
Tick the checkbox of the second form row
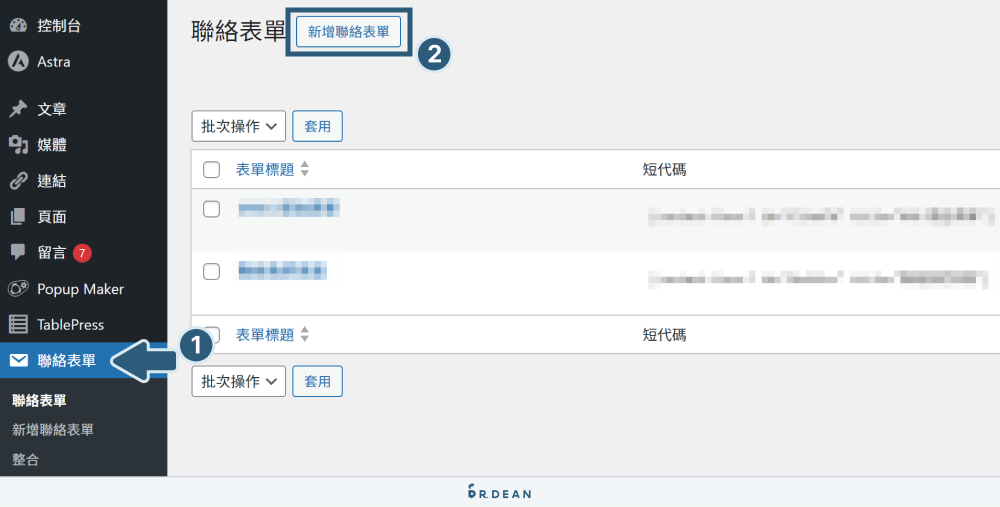coord(211,271)
